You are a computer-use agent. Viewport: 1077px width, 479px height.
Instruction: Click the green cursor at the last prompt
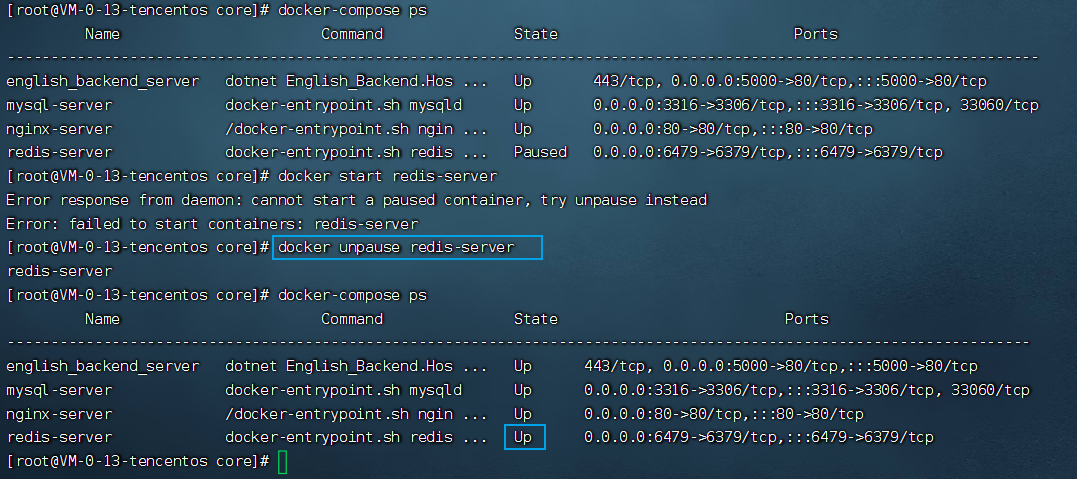(282, 461)
